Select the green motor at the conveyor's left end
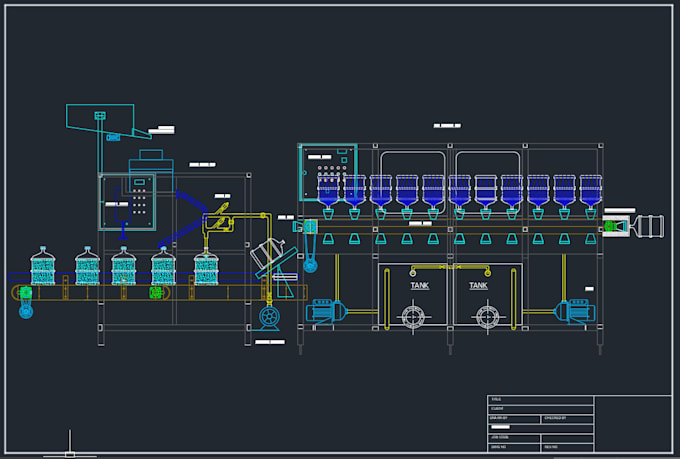The width and height of the screenshot is (680, 459). (26, 293)
